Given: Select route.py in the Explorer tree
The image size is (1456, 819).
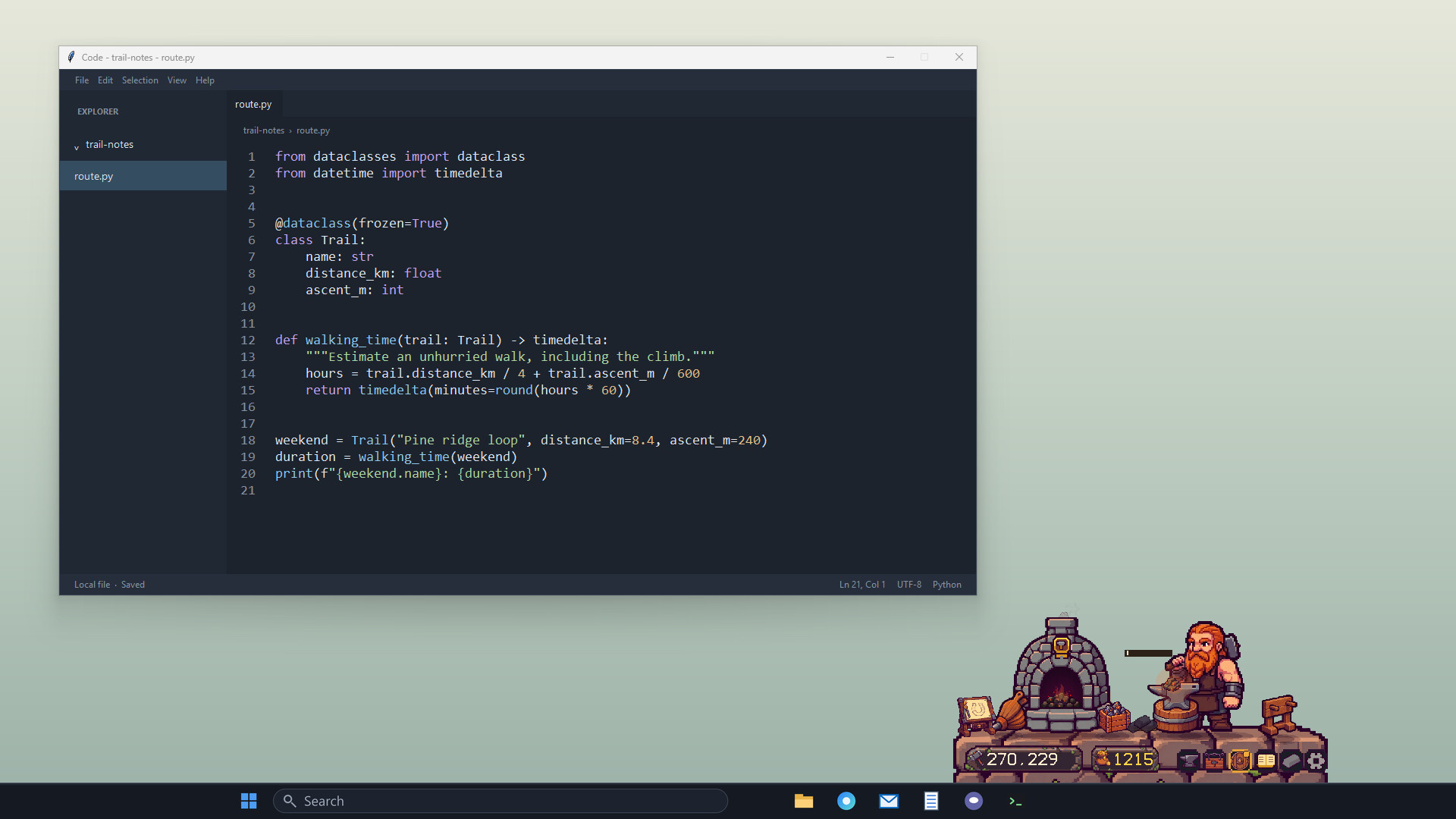Looking at the screenshot, I should pos(143,176).
